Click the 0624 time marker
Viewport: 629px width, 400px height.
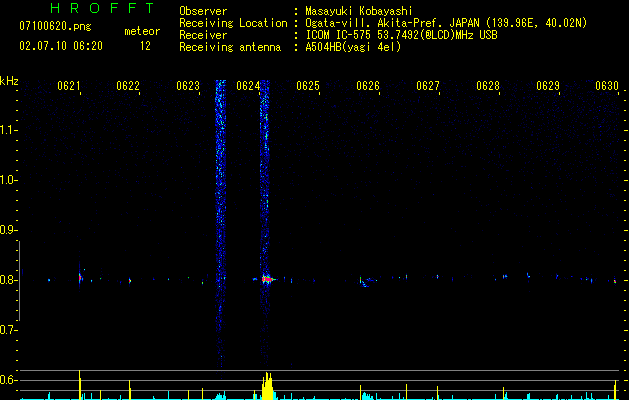click(x=248, y=86)
